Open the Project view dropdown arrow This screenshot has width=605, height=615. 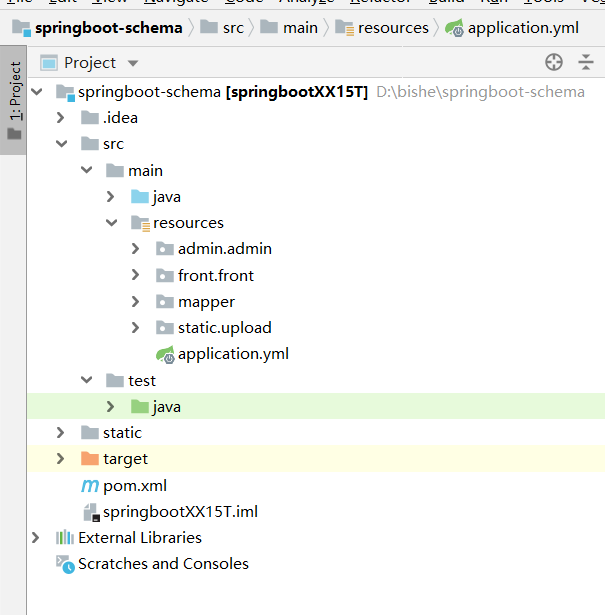click(x=133, y=63)
